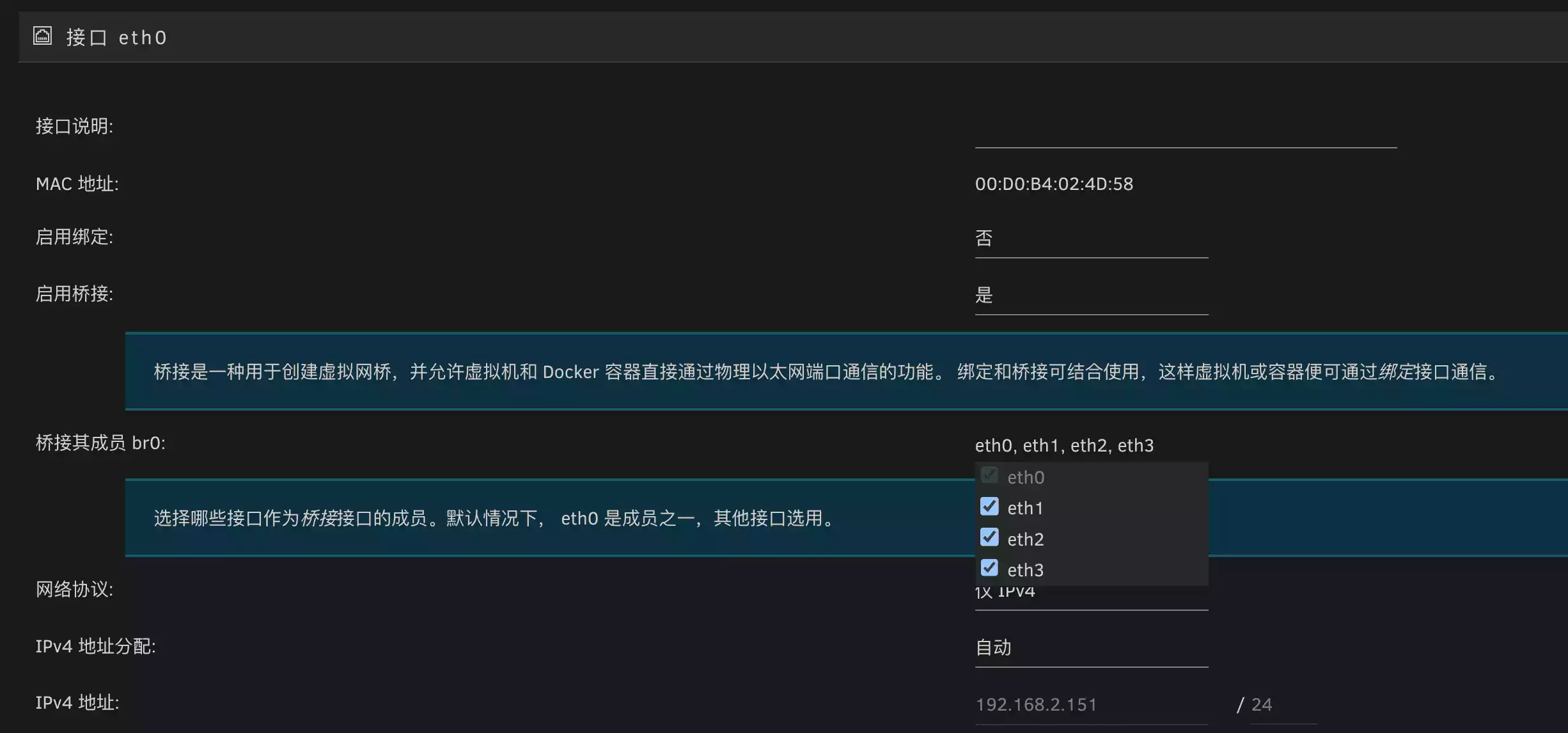The width and height of the screenshot is (1568, 733).
Task: Click the MAC 地址 label
Action: pos(77,184)
